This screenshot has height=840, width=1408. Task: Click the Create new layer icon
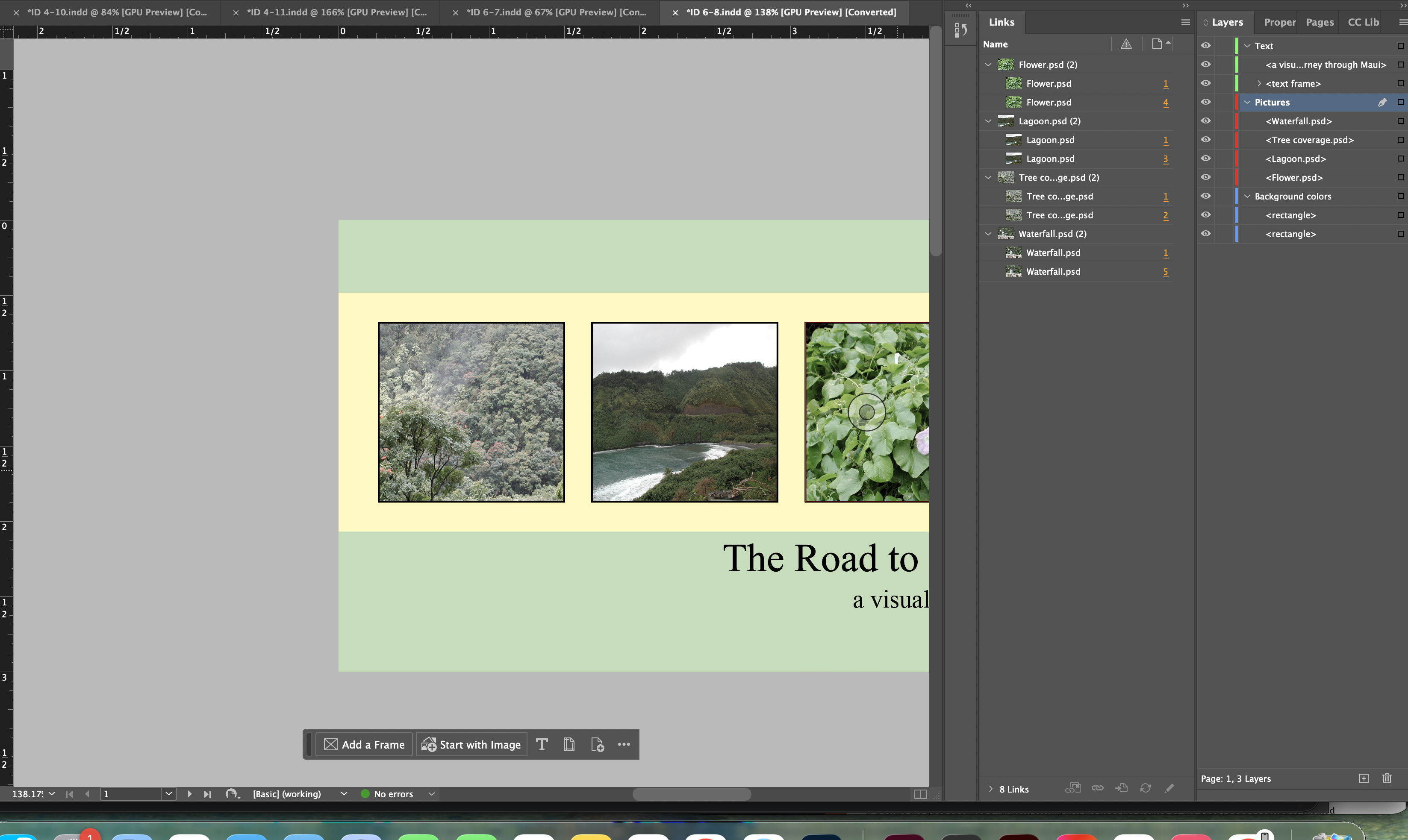click(1364, 778)
